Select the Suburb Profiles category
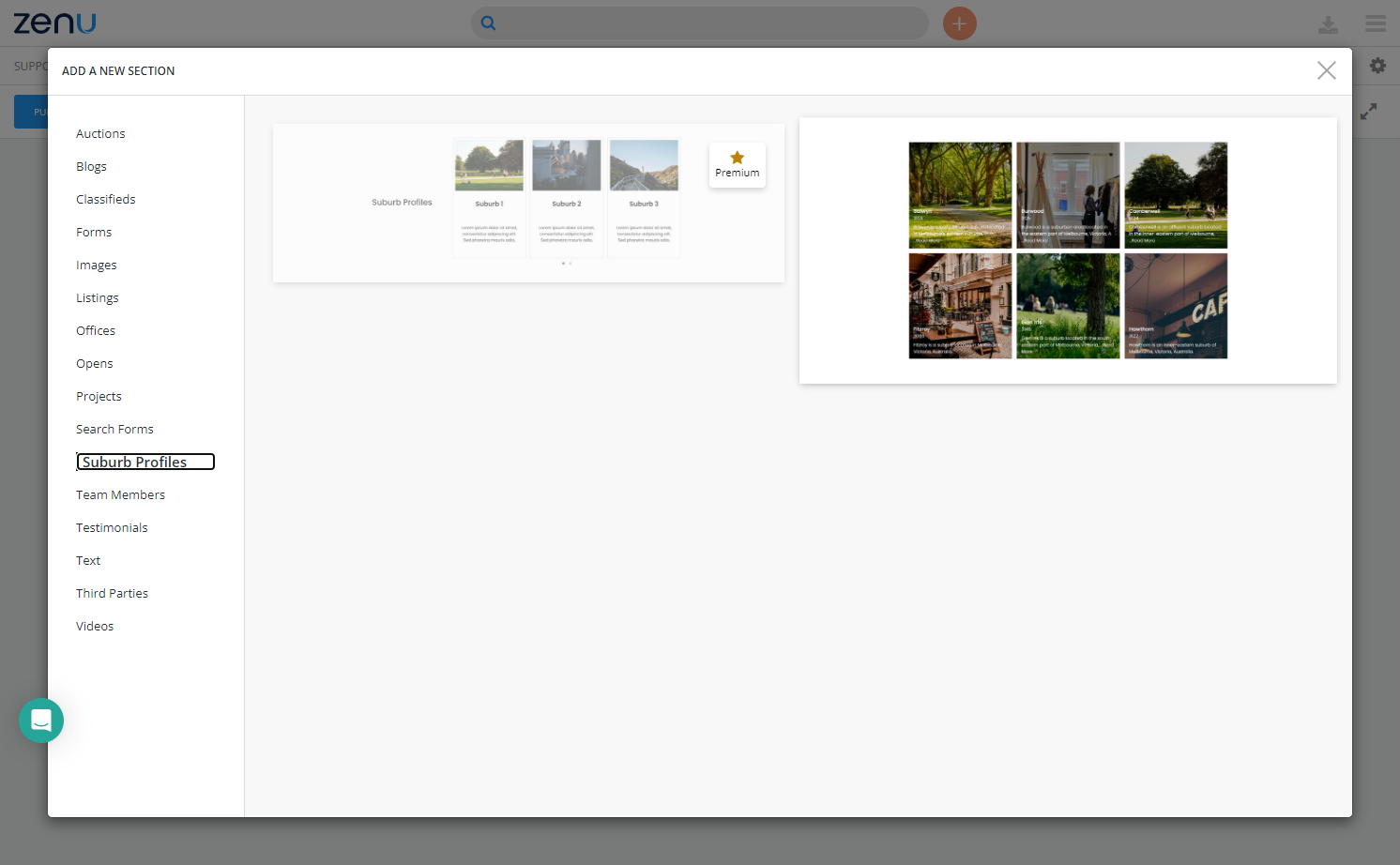 (145, 462)
